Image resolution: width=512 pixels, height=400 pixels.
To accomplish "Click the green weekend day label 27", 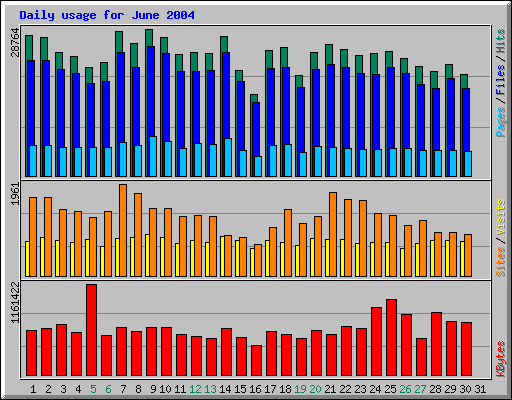I will pos(420,389).
